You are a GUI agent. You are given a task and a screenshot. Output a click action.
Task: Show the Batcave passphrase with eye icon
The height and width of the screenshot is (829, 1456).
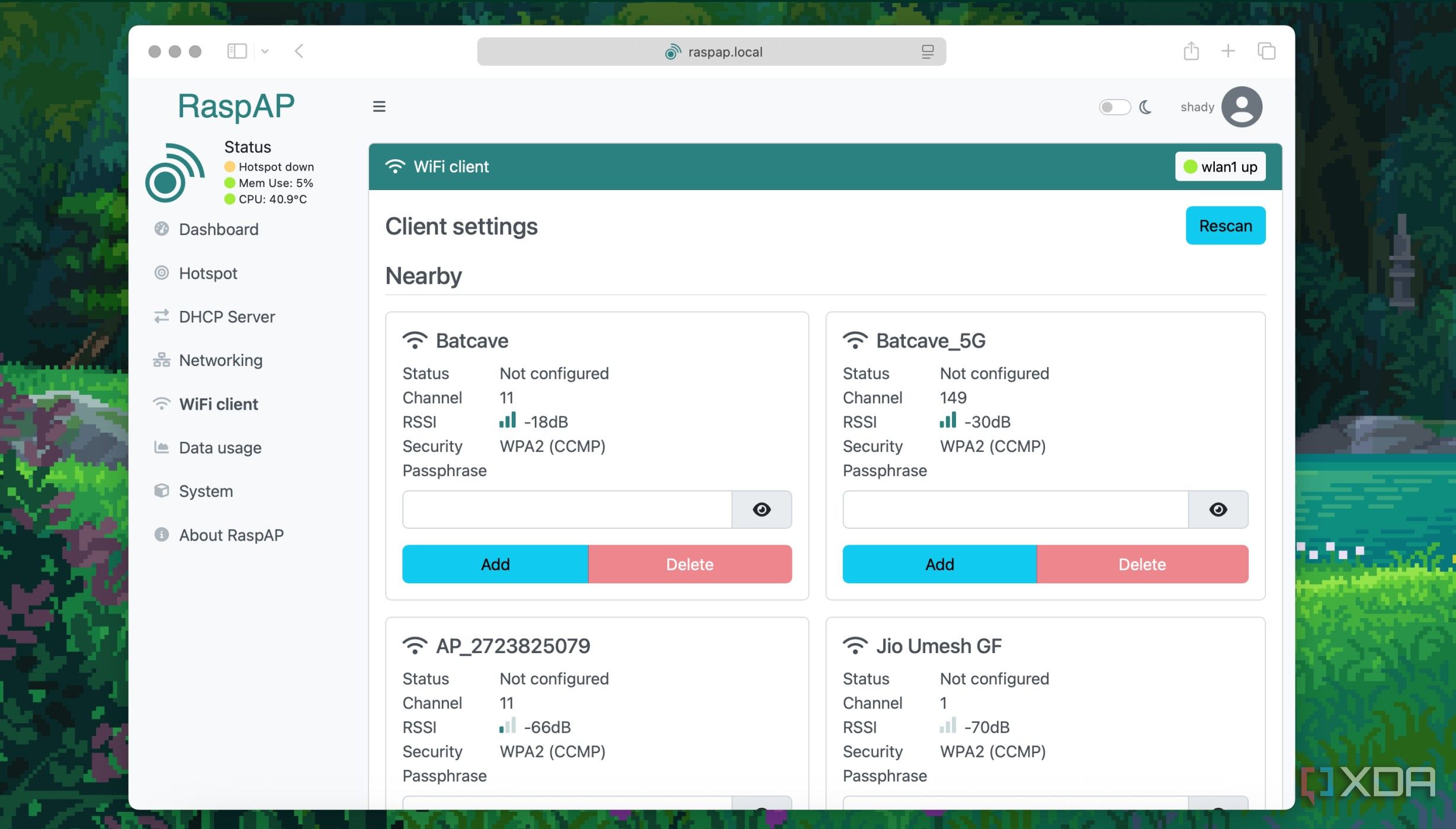coord(761,509)
